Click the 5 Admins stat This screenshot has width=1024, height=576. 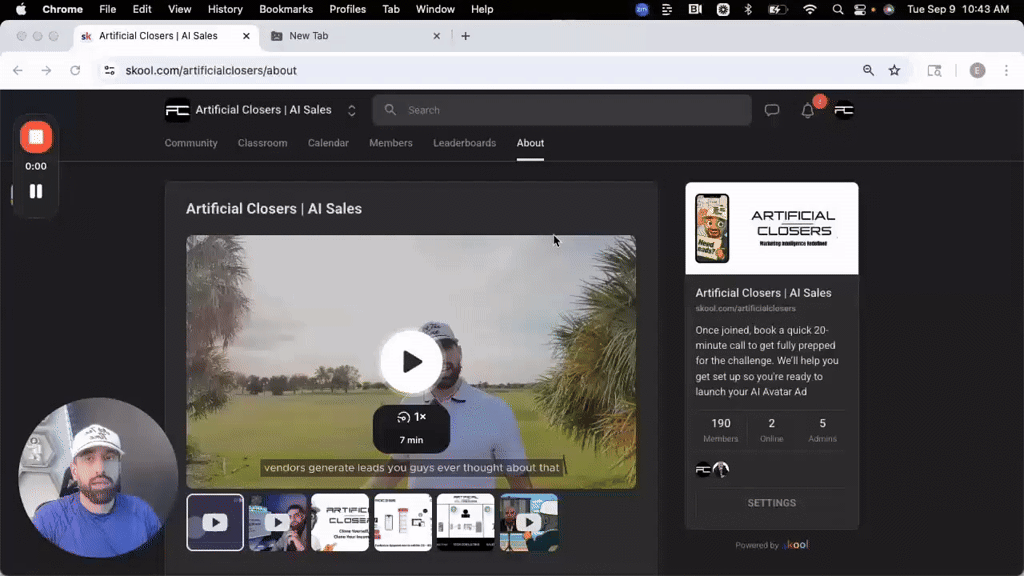tap(822, 430)
